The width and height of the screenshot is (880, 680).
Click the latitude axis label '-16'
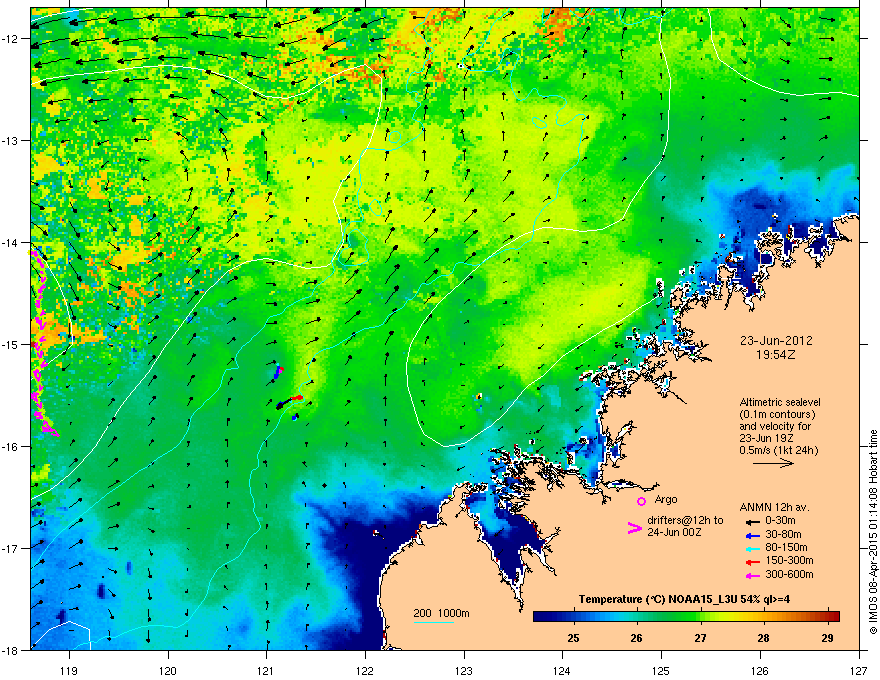[11, 446]
